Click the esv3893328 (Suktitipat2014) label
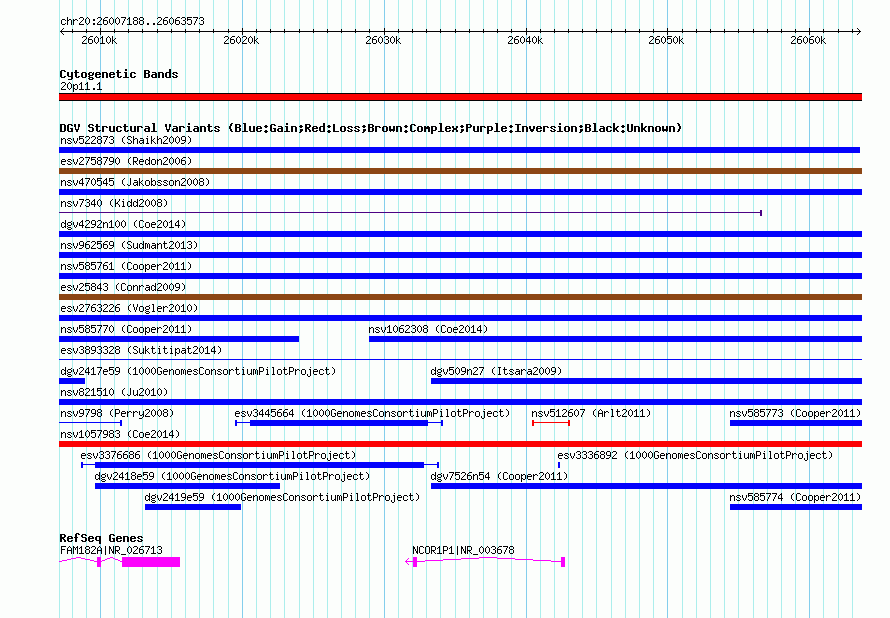 141,350
